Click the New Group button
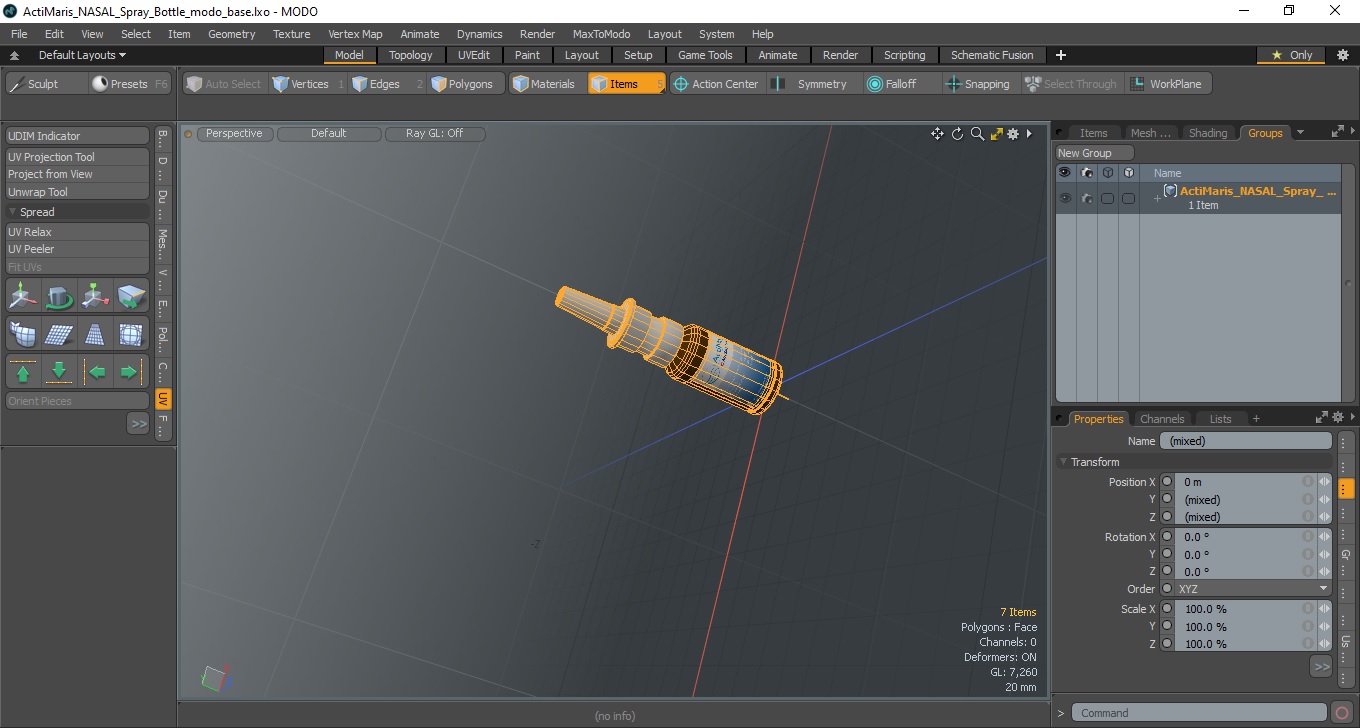 click(x=1095, y=153)
